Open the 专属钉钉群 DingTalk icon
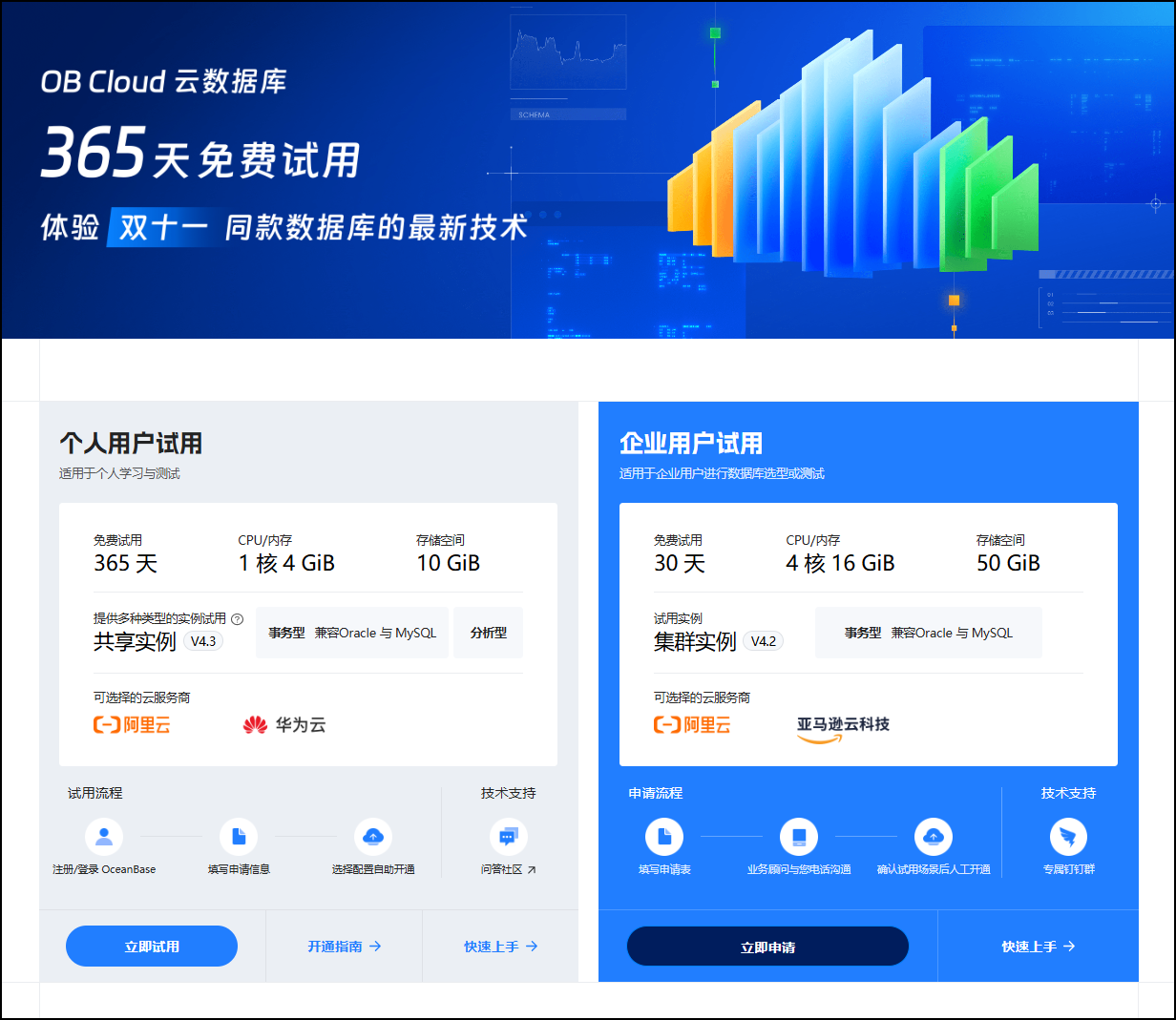The height and width of the screenshot is (1020, 1176). click(x=1068, y=837)
